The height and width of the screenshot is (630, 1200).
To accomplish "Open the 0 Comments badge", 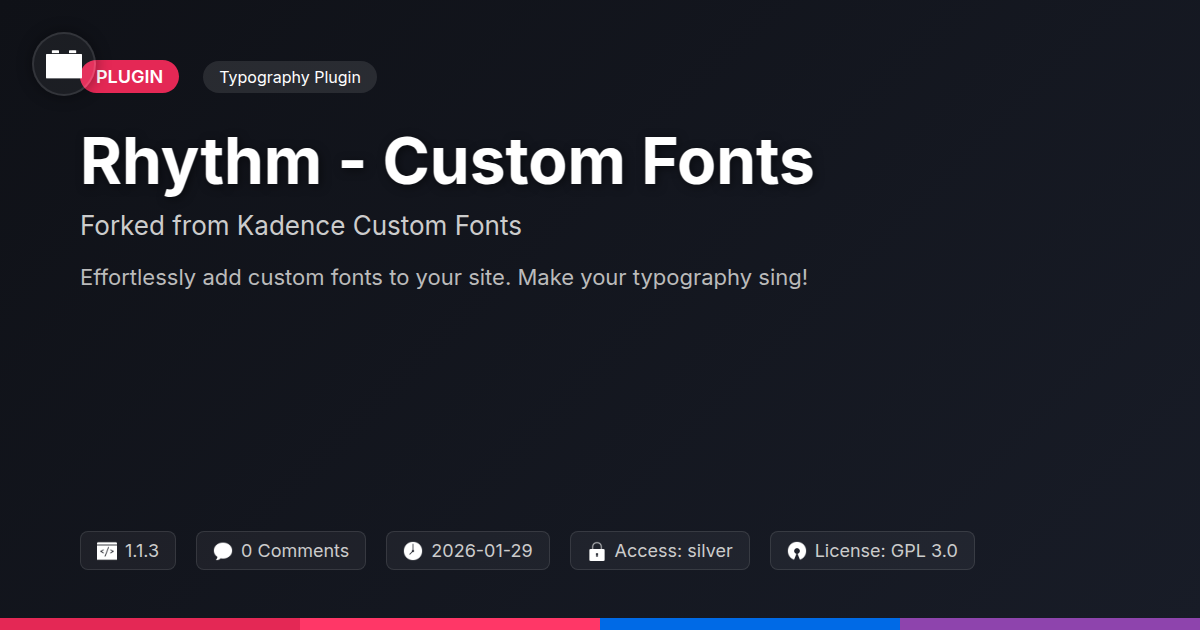I will (281, 551).
